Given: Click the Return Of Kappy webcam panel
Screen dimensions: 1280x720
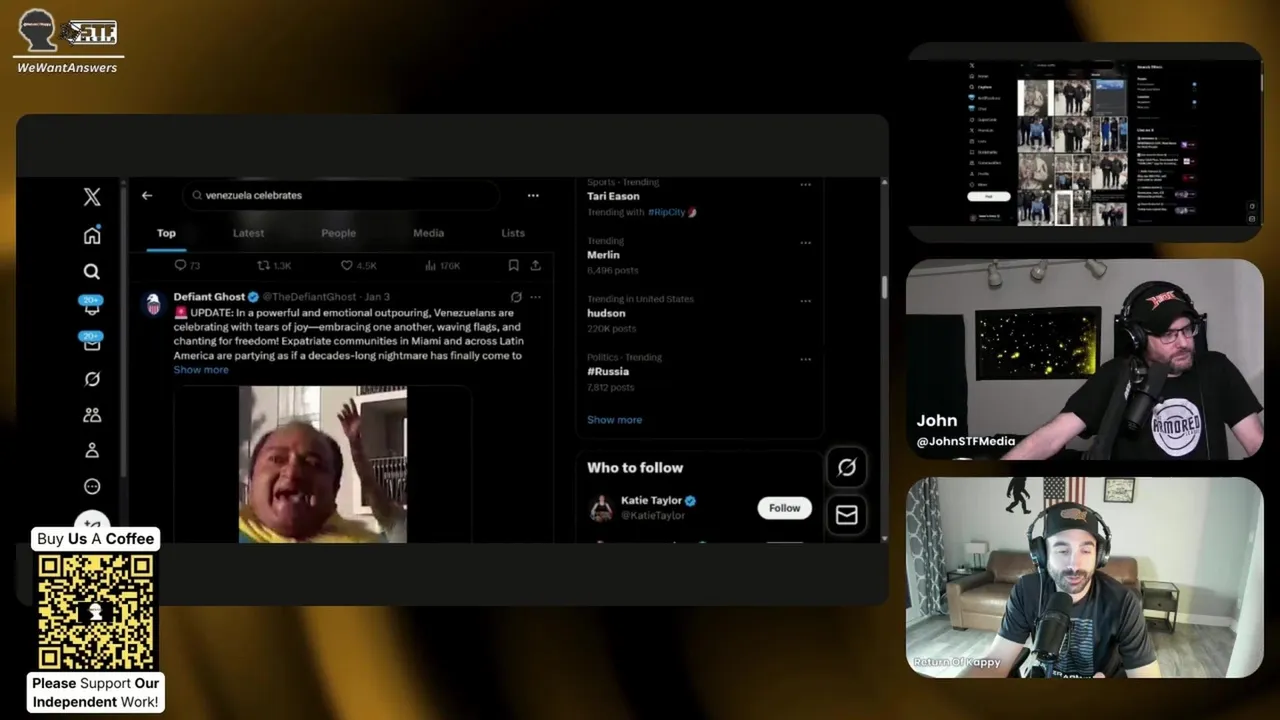Looking at the screenshot, I should click(x=1084, y=578).
